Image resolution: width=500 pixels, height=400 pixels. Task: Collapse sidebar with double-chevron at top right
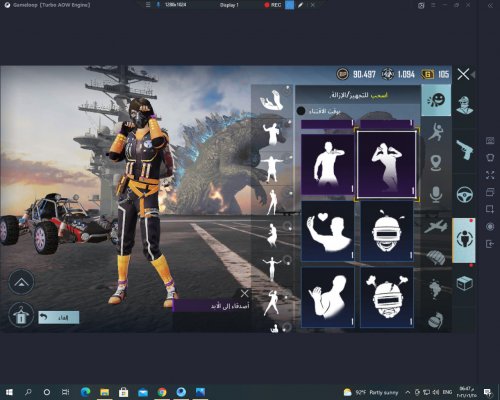tap(490, 5)
